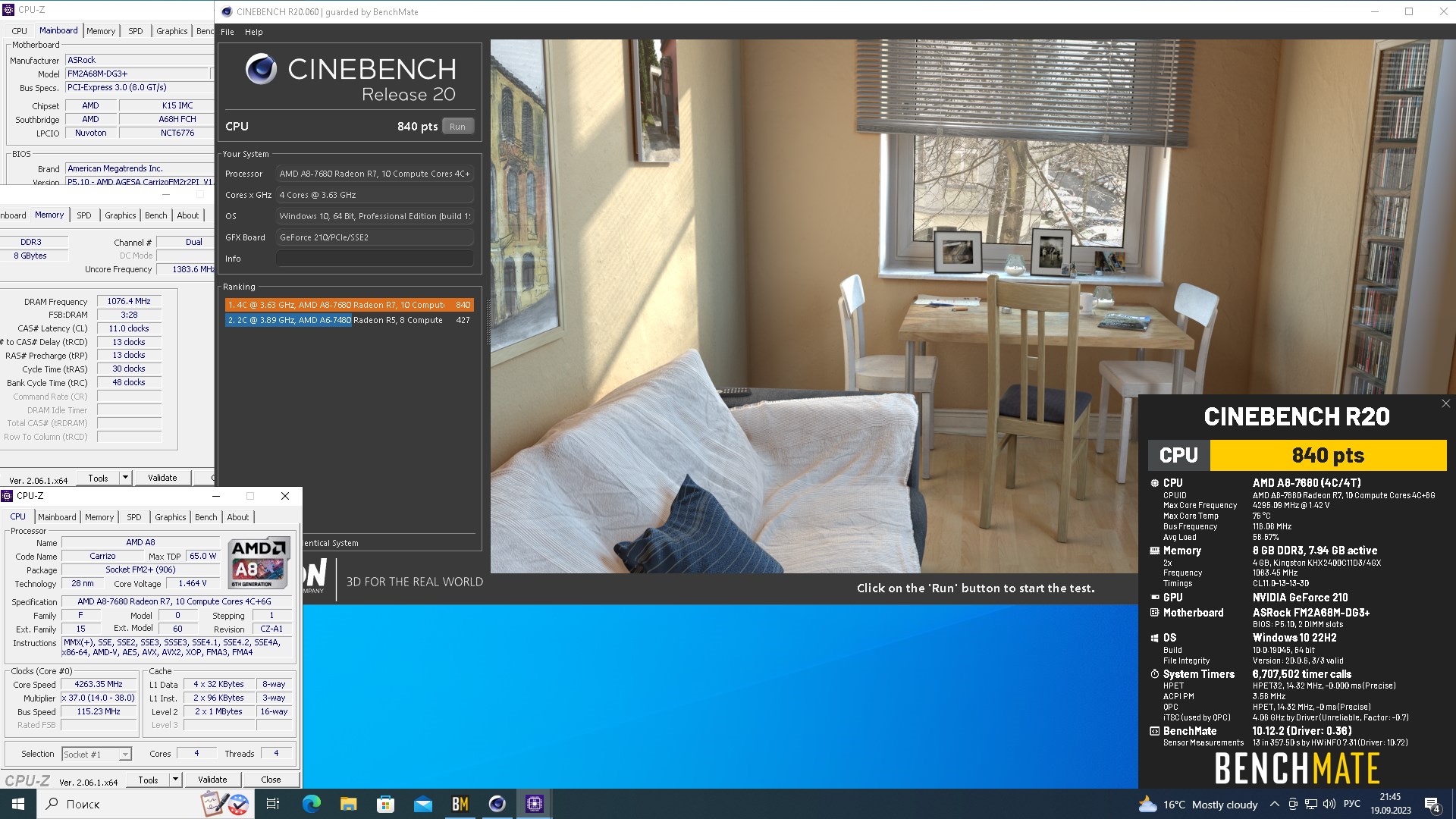Click the DRAM Frequency value 1076.4 MHz

coord(129,301)
